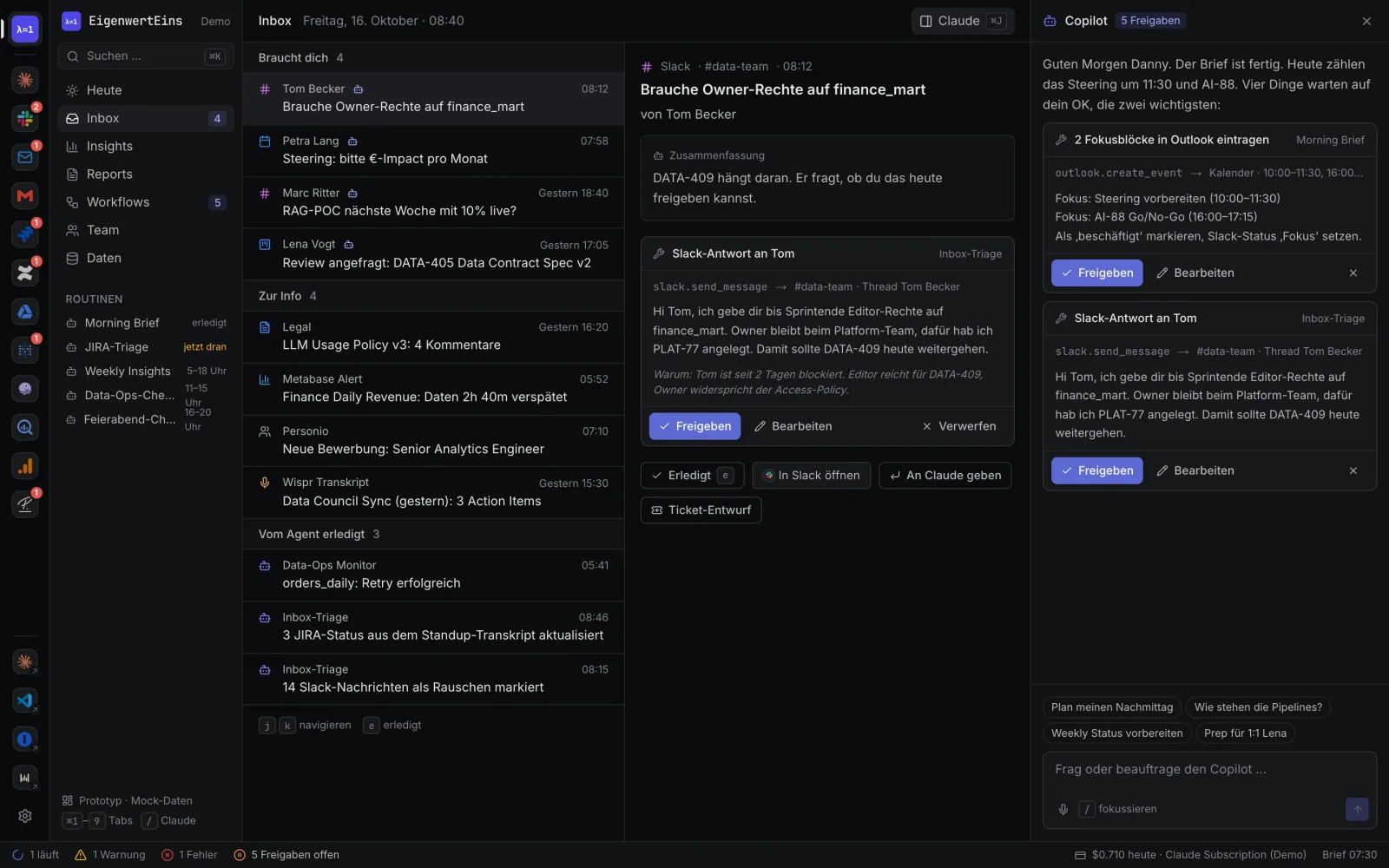Go to Heute in the sidebar

146,90
